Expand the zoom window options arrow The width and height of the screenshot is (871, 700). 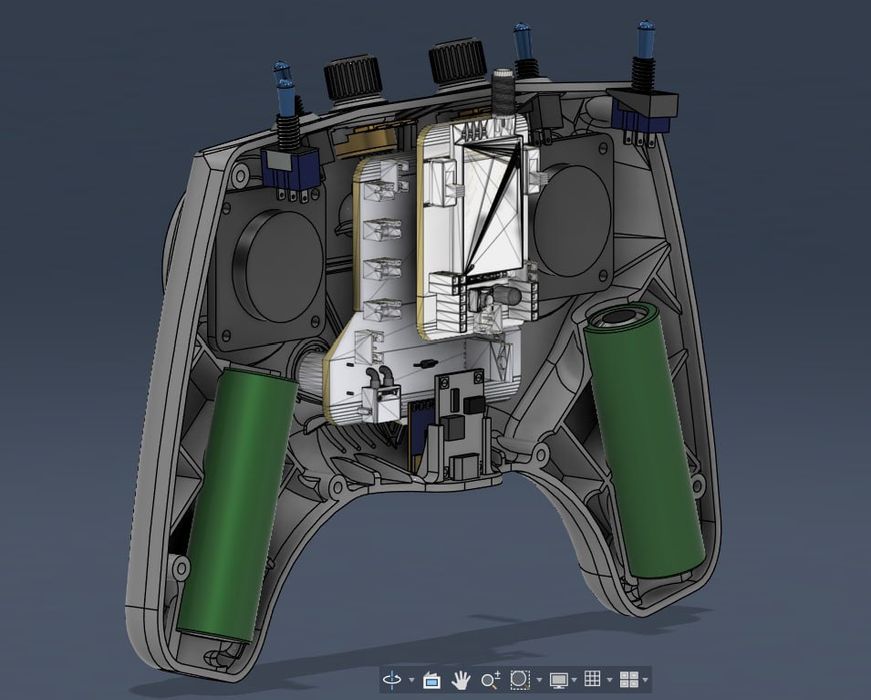[539, 680]
